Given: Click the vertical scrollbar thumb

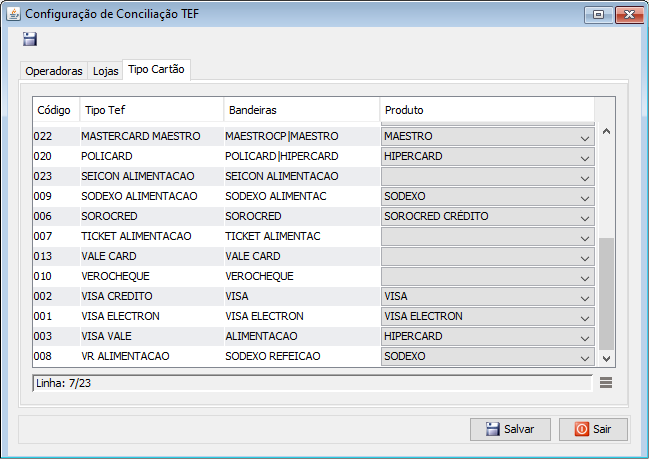Looking at the screenshot, I should (606, 294).
